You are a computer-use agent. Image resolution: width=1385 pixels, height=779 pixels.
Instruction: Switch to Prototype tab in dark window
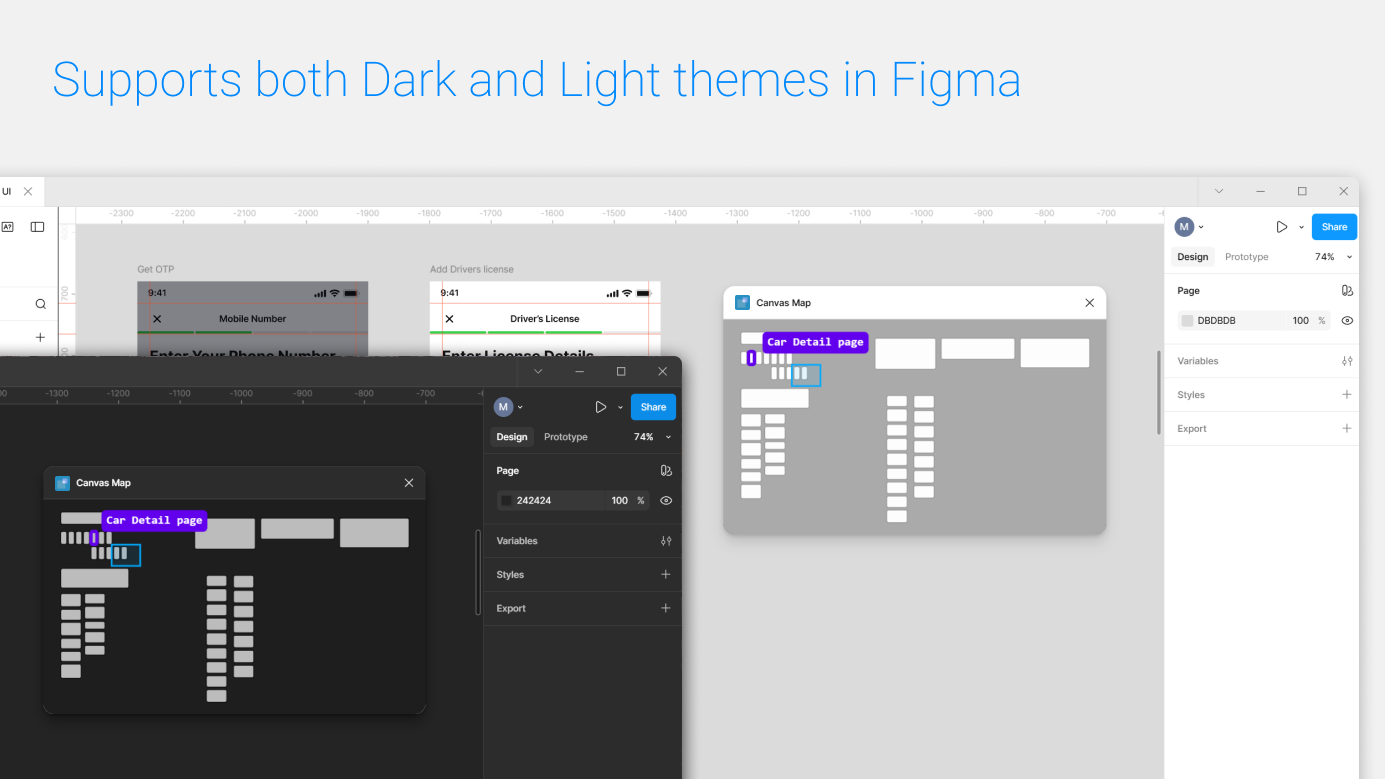[566, 437]
